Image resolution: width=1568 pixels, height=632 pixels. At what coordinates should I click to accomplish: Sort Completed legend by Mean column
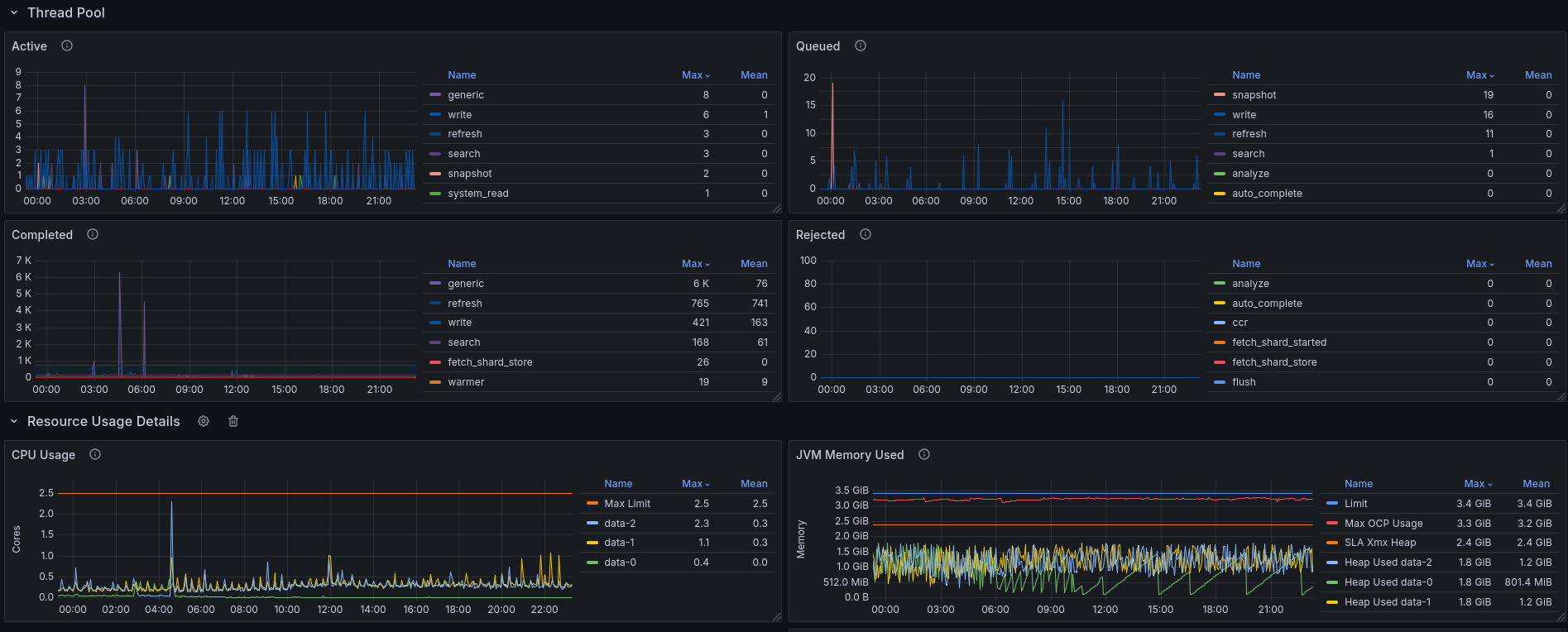(754, 264)
